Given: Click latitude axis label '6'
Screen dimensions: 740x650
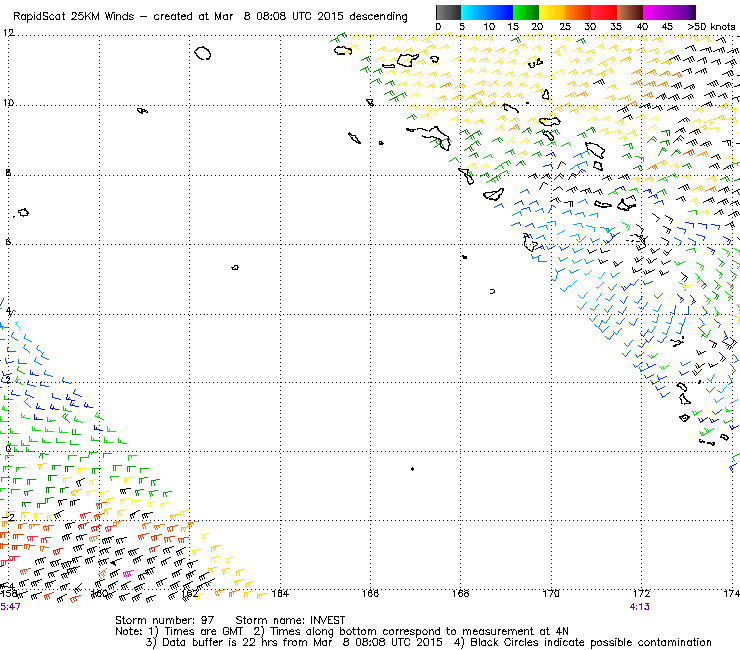Looking at the screenshot, I should click(8, 241).
